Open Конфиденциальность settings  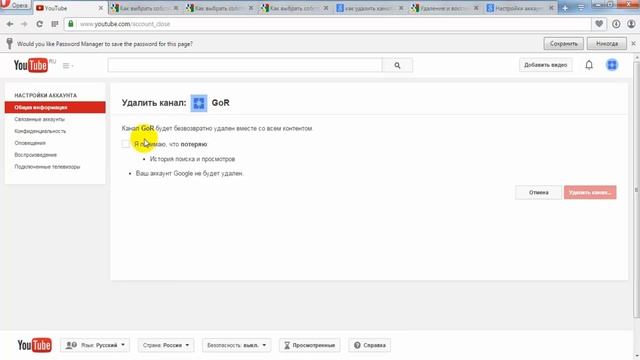[40, 131]
